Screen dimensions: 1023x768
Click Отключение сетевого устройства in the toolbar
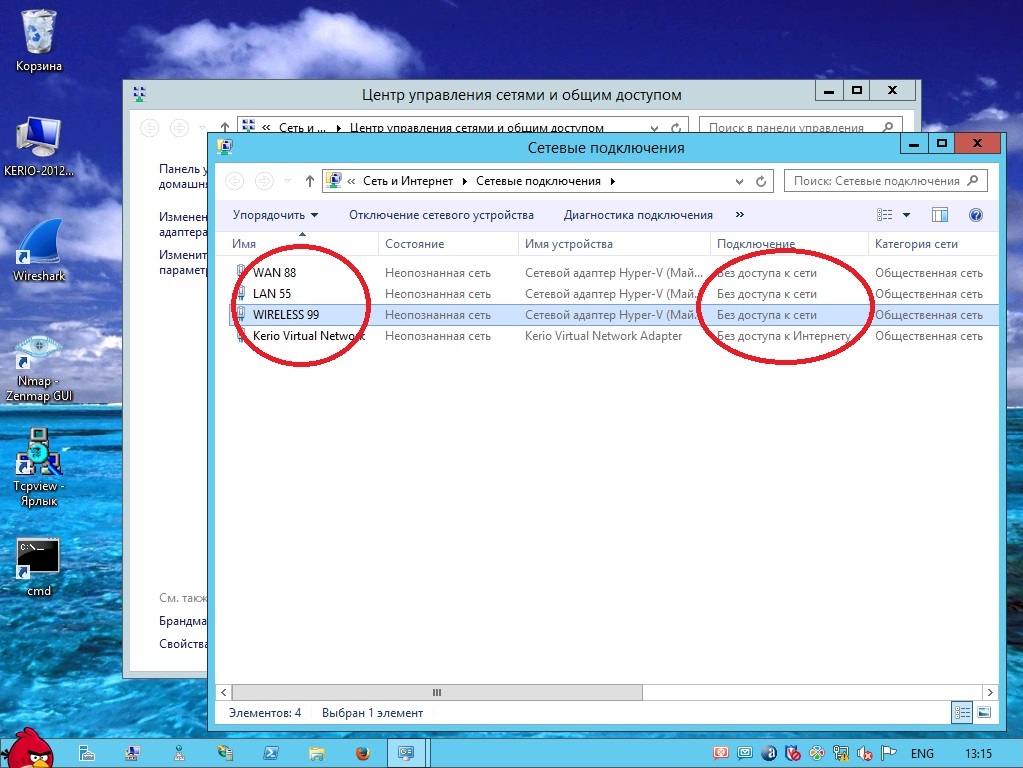[x=441, y=215]
